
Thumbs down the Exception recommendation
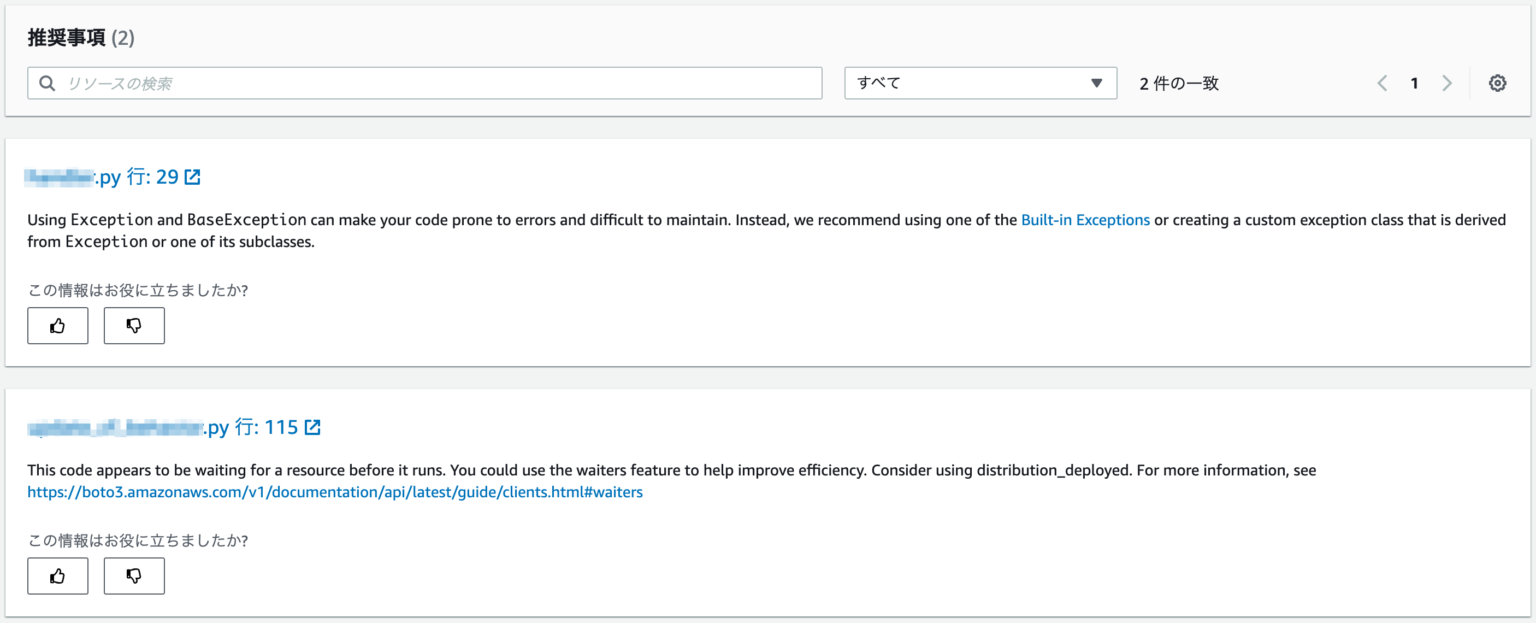click(x=134, y=326)
